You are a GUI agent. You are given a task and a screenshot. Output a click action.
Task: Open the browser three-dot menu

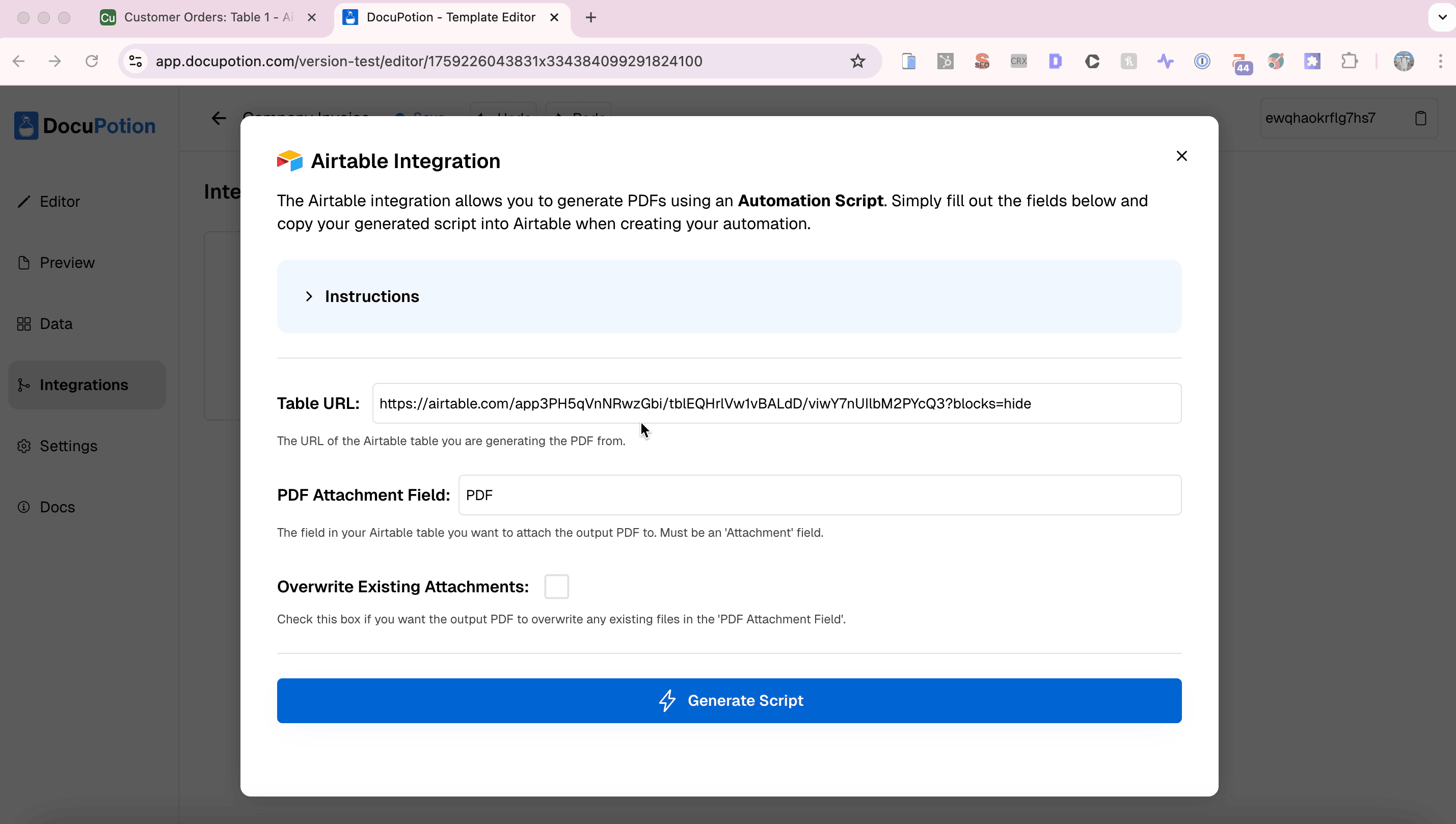[1442, 61]
